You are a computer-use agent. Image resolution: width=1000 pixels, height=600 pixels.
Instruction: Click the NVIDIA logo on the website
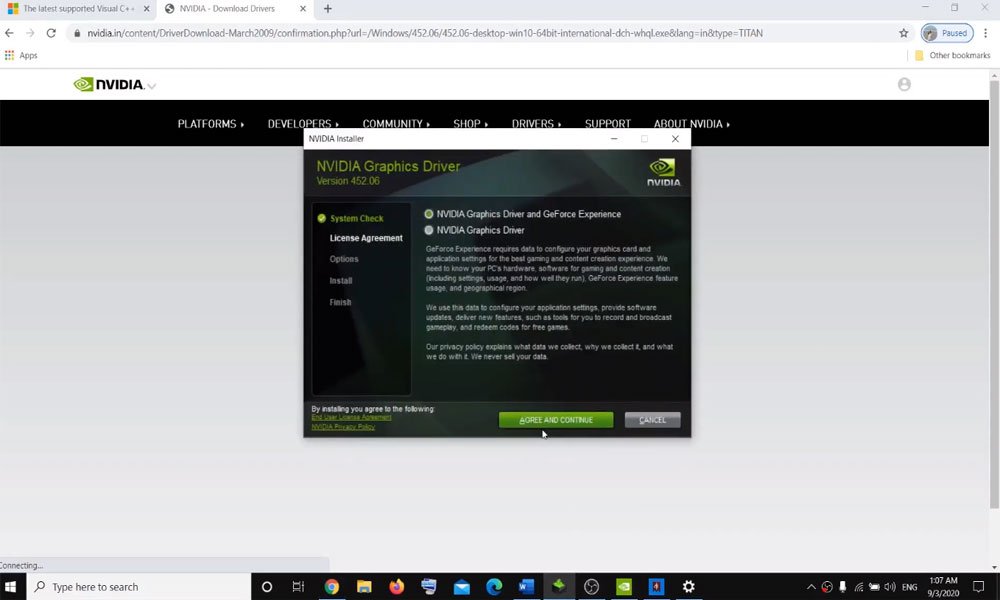pos(109,84)
